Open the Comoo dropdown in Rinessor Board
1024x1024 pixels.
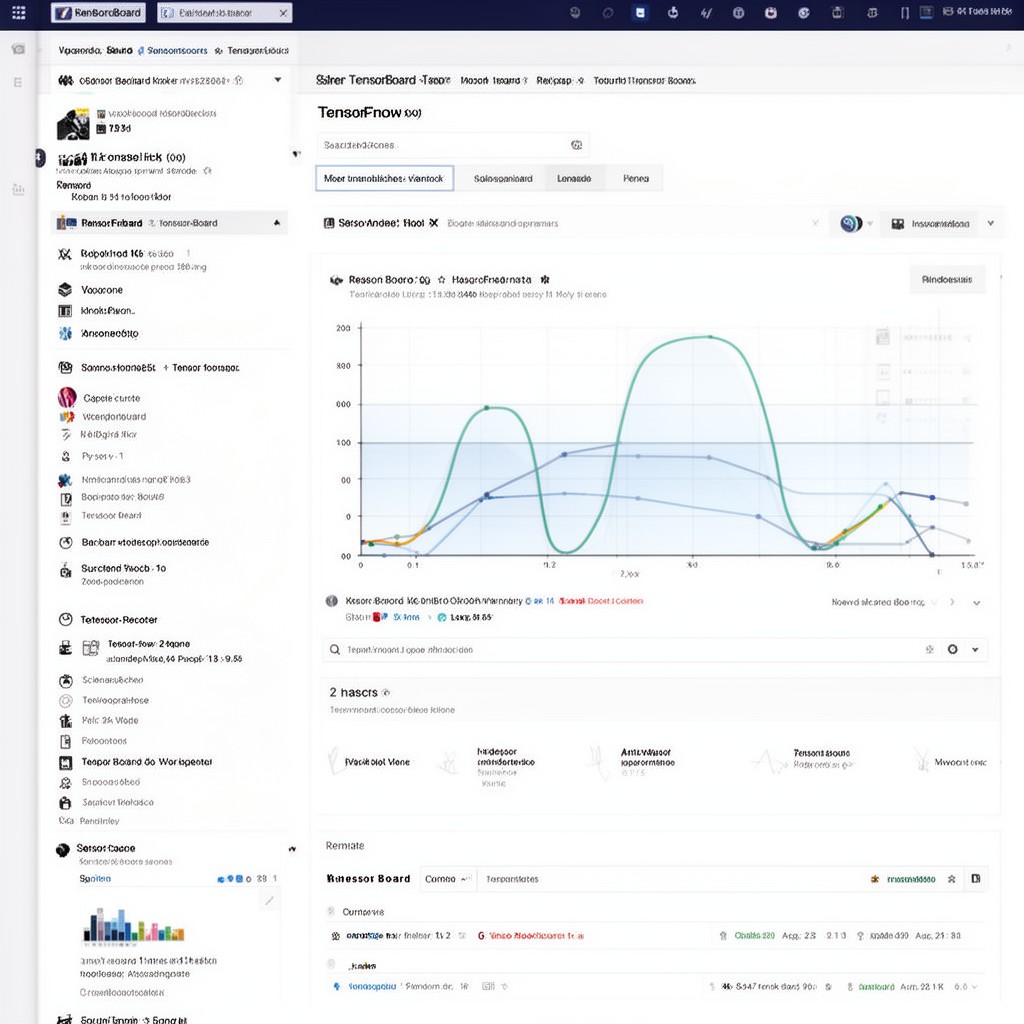coord(447,879)
